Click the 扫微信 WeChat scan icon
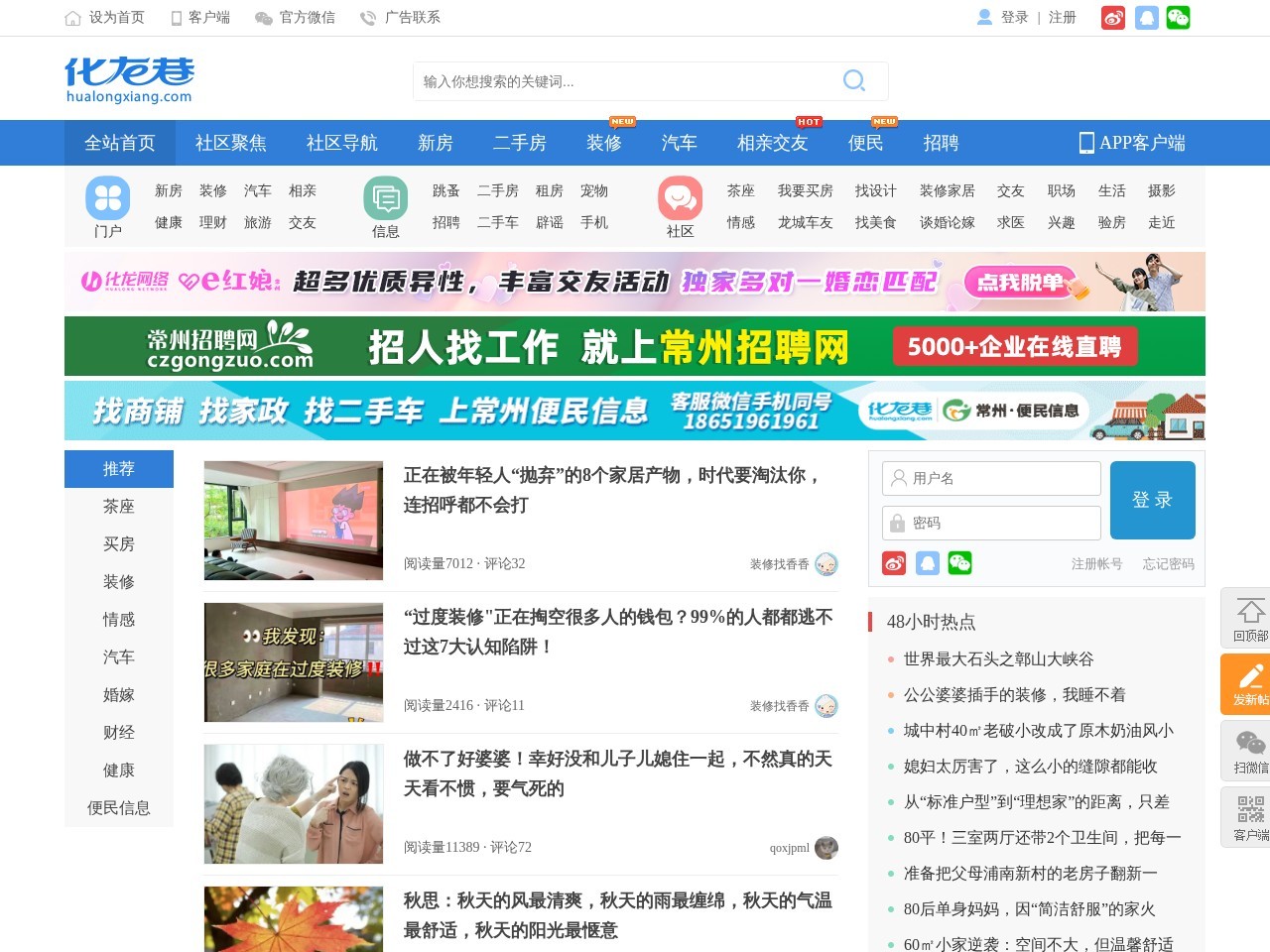This screenshot has width=1270, height=952. point(1247,751)
